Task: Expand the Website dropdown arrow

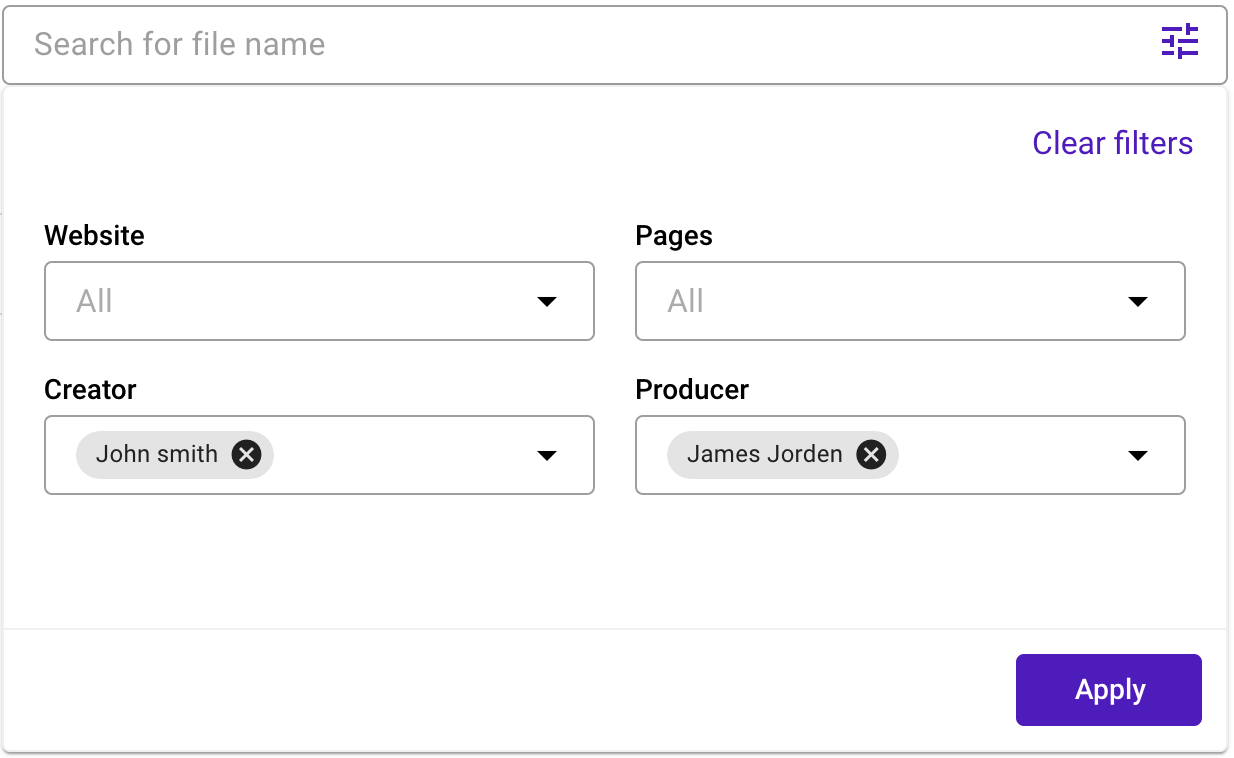Action: click(x=547, y=301)
